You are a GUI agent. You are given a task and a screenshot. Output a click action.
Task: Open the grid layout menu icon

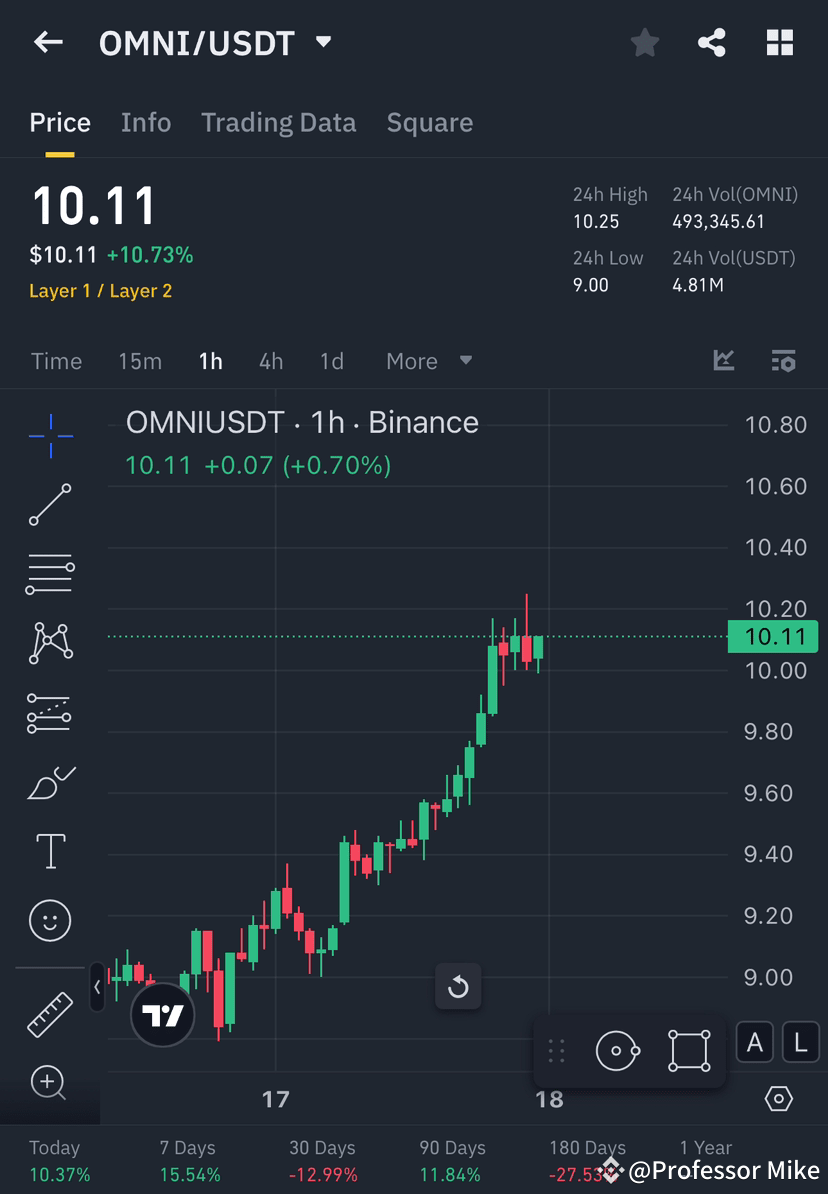click(x=779, y=43)
